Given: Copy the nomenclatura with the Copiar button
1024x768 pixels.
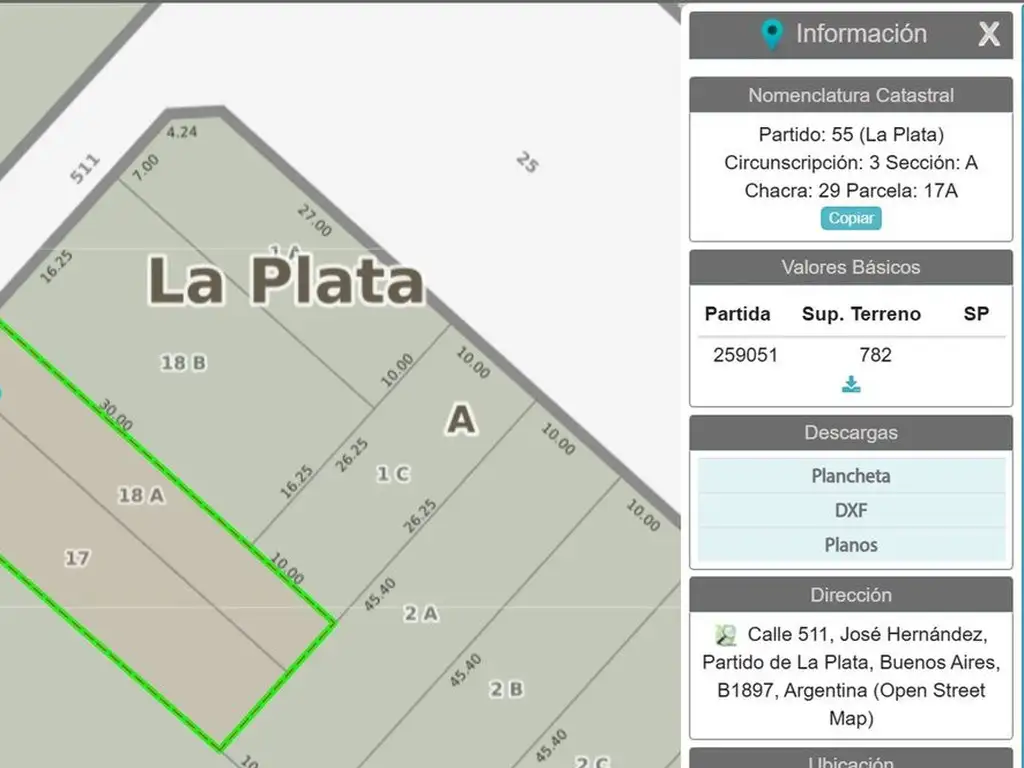Looking at the screenshot, I should pyautogui.click(x=851, y=218).
